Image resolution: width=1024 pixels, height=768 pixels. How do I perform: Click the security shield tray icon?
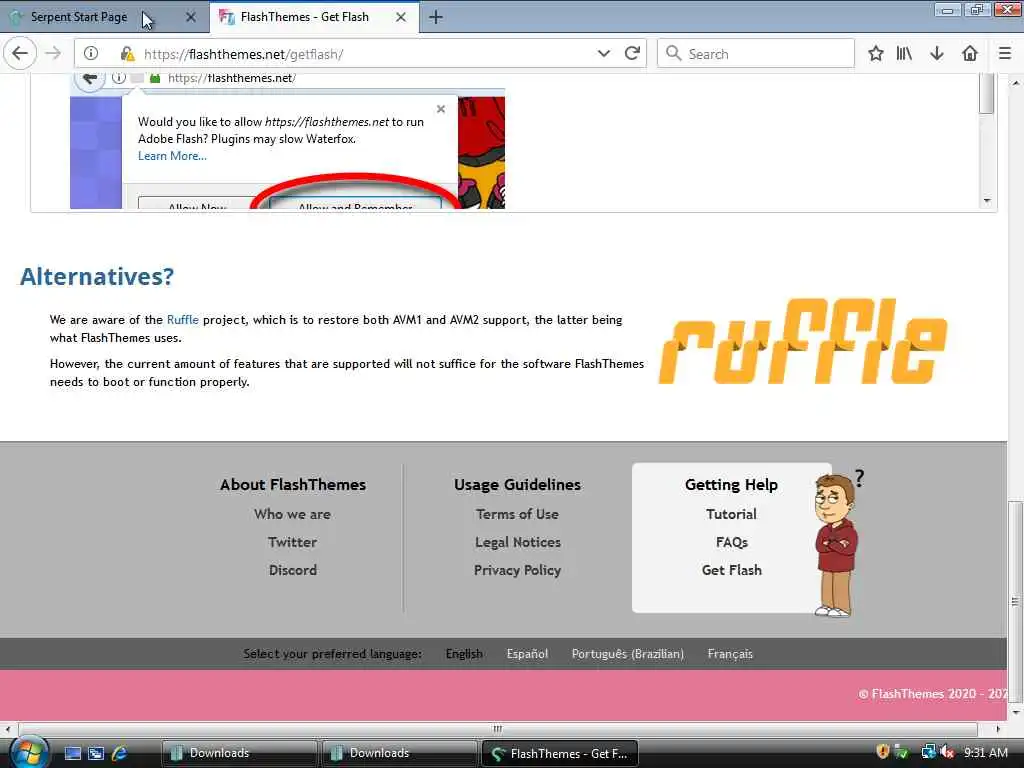tap(882, 752)
